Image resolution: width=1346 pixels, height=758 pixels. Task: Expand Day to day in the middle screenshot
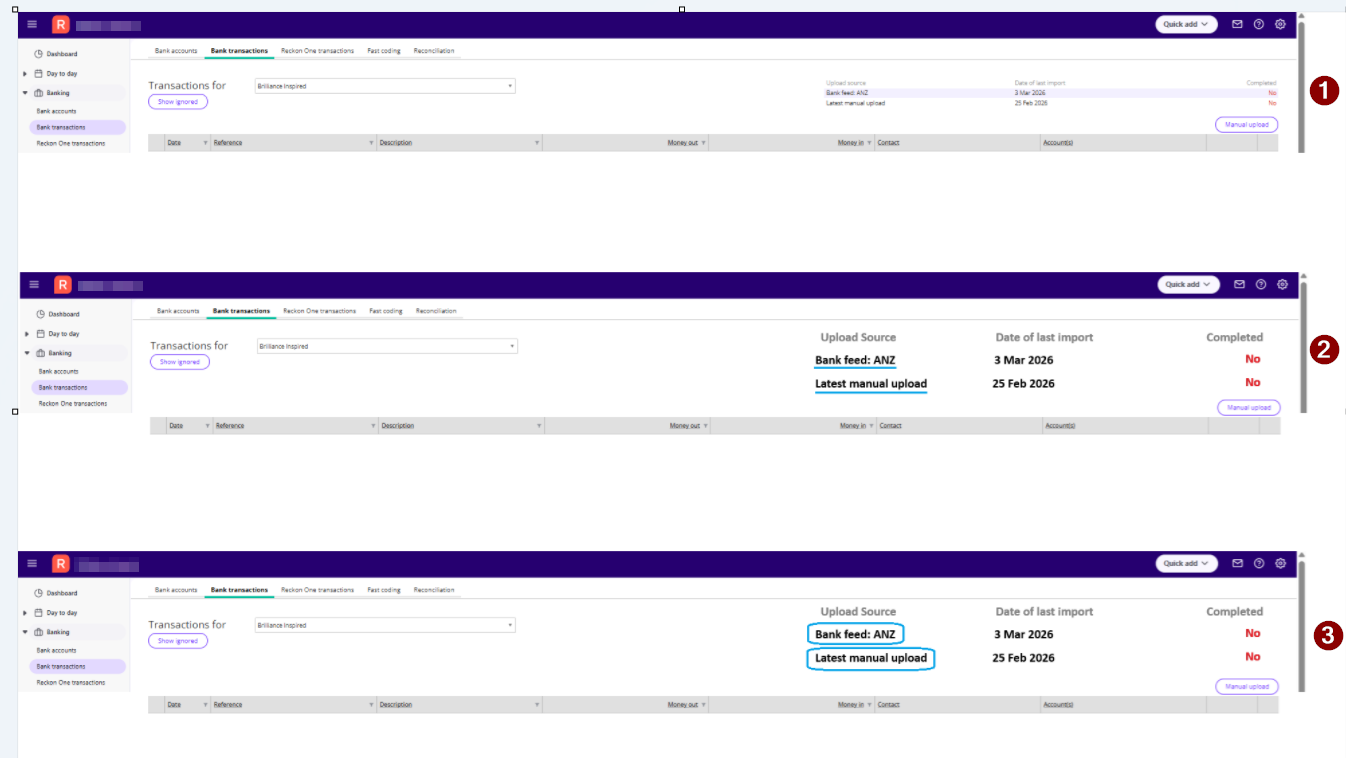click(x=28, y=334)
